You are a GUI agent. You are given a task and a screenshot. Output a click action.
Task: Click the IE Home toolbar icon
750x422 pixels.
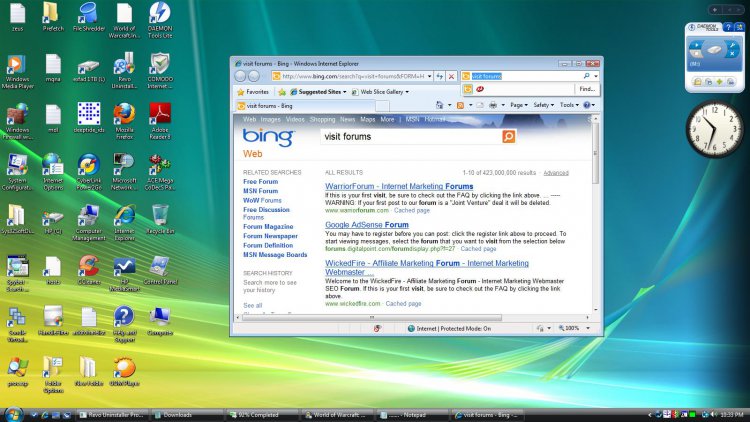(x=440, y=105)
